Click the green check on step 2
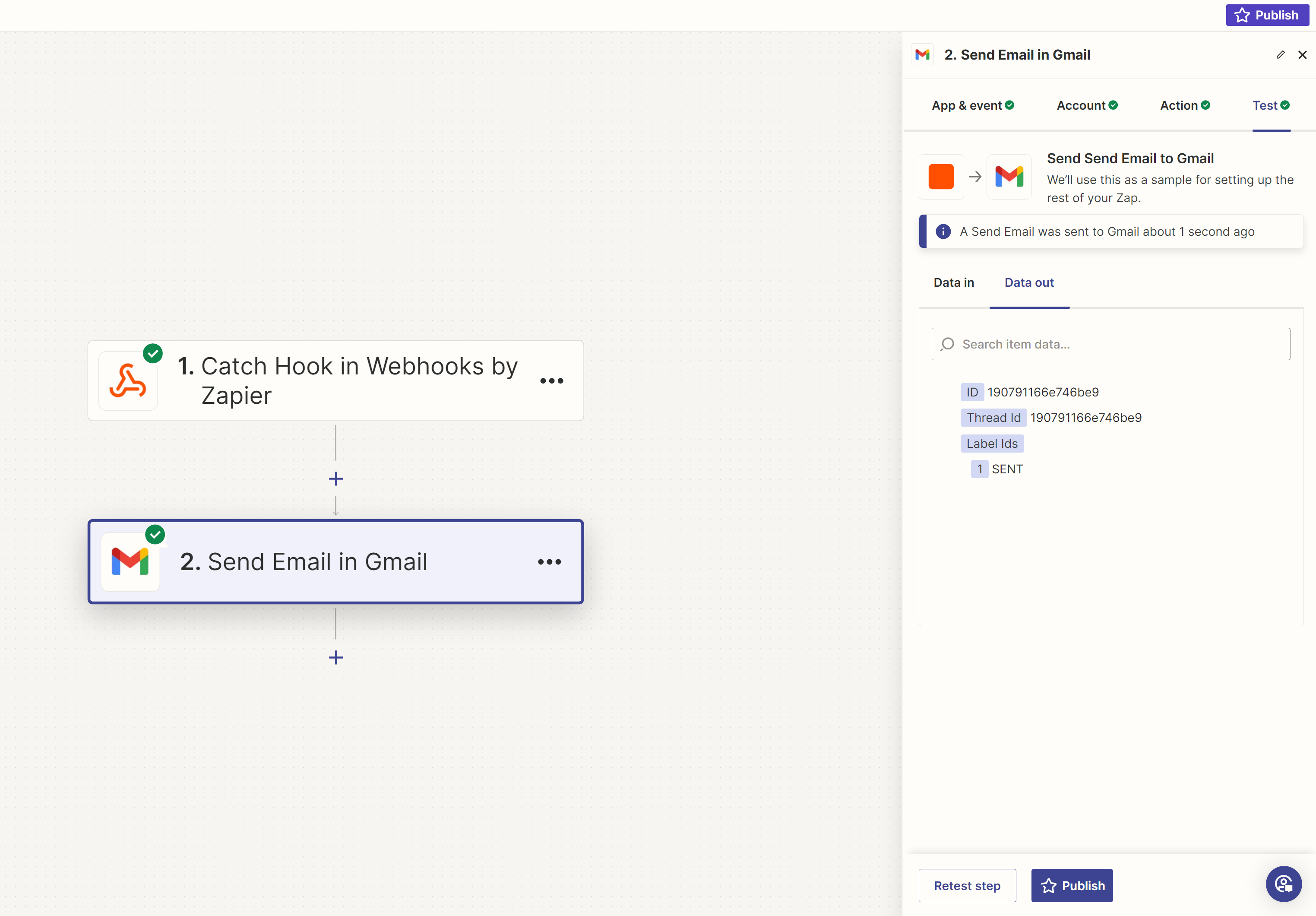The width and height of the screenshot is (1316, 916). point(155,535)
